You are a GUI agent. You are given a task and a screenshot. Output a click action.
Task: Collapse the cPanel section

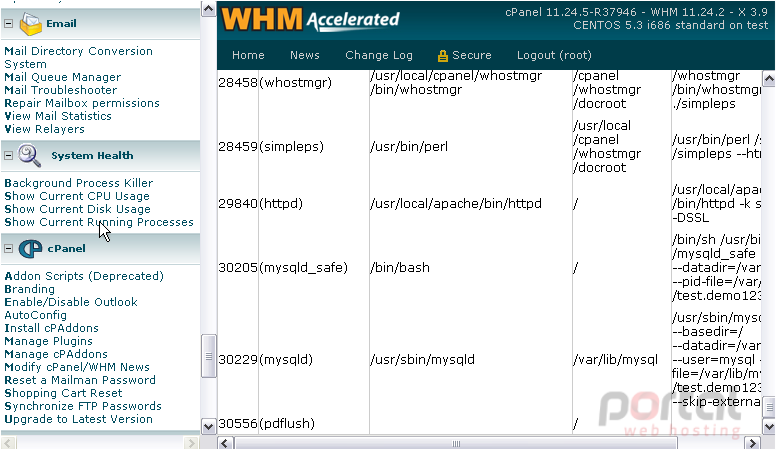click(x=8, y=249)
